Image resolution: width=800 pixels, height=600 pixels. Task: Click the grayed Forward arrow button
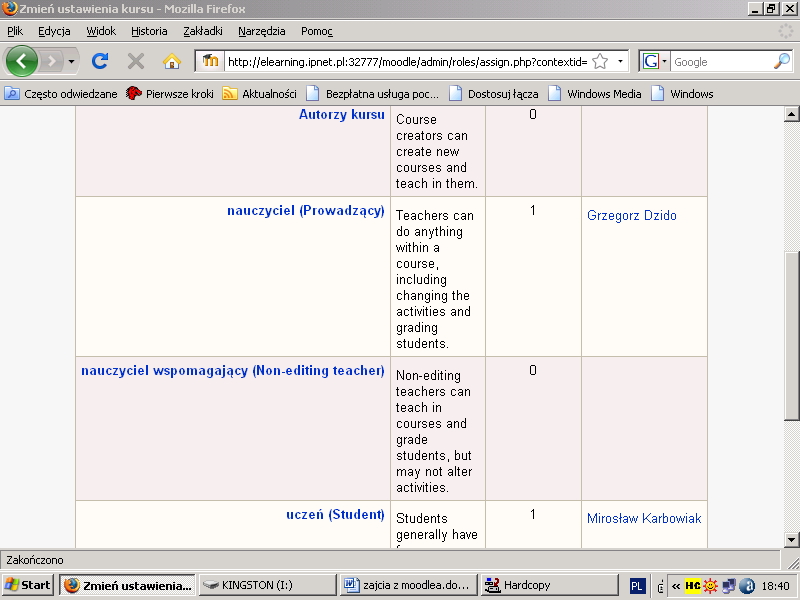pyautogui.click(x=52, y=62)
